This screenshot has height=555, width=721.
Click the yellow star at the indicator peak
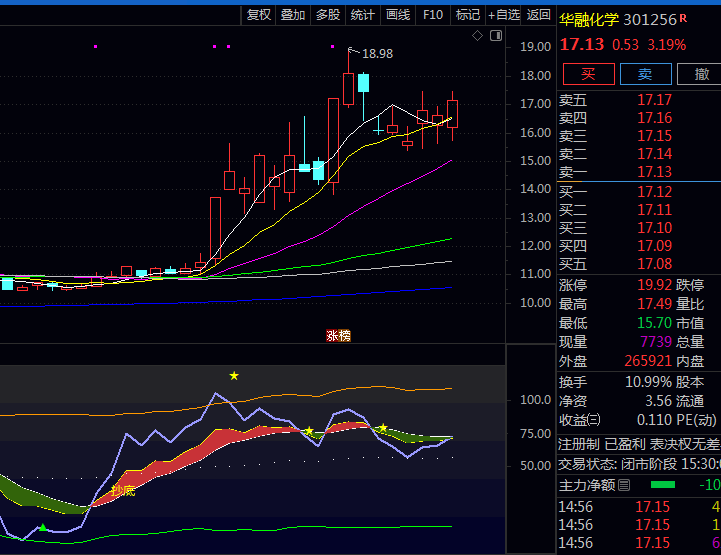pyautogui.click(x=234, y=376)
